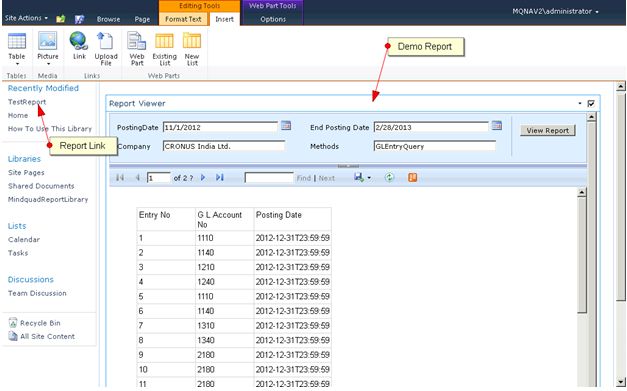Expand the Site Actions menu
The image size is (627, 391).
click(26, 18)
